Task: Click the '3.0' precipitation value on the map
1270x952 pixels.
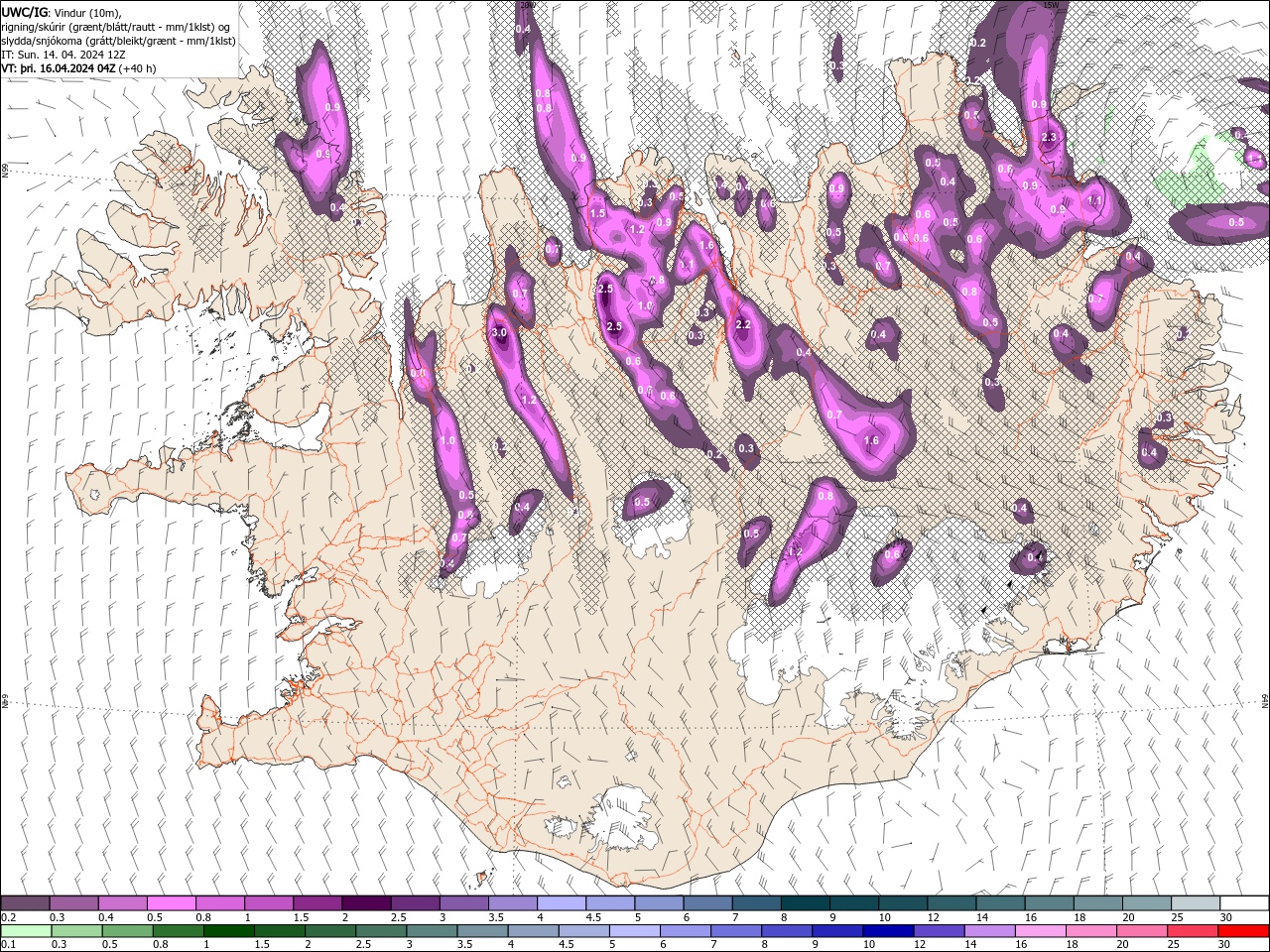Action: (x=499, y=332)
